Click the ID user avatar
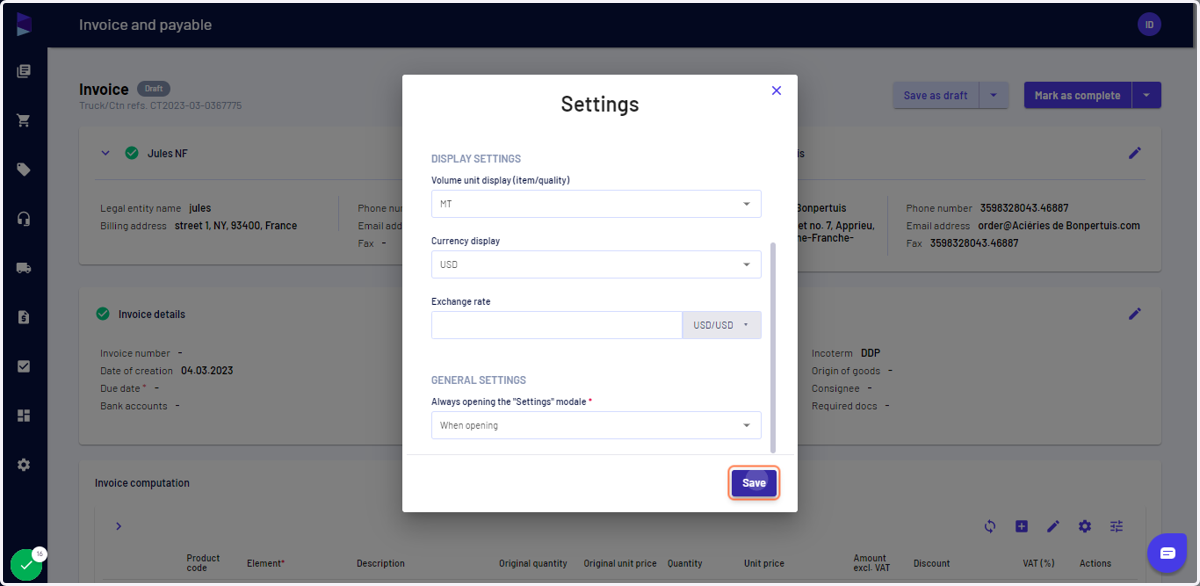The image size is (1200, 586). coord(1149,24)
